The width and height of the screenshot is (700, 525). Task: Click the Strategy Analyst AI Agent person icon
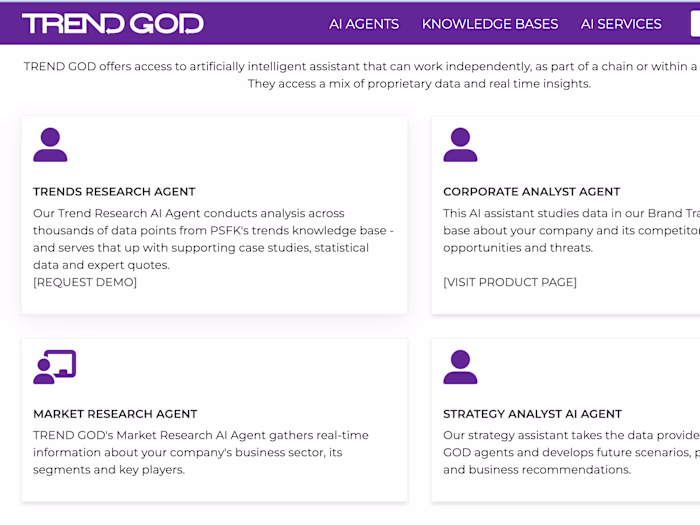(460, 367)
